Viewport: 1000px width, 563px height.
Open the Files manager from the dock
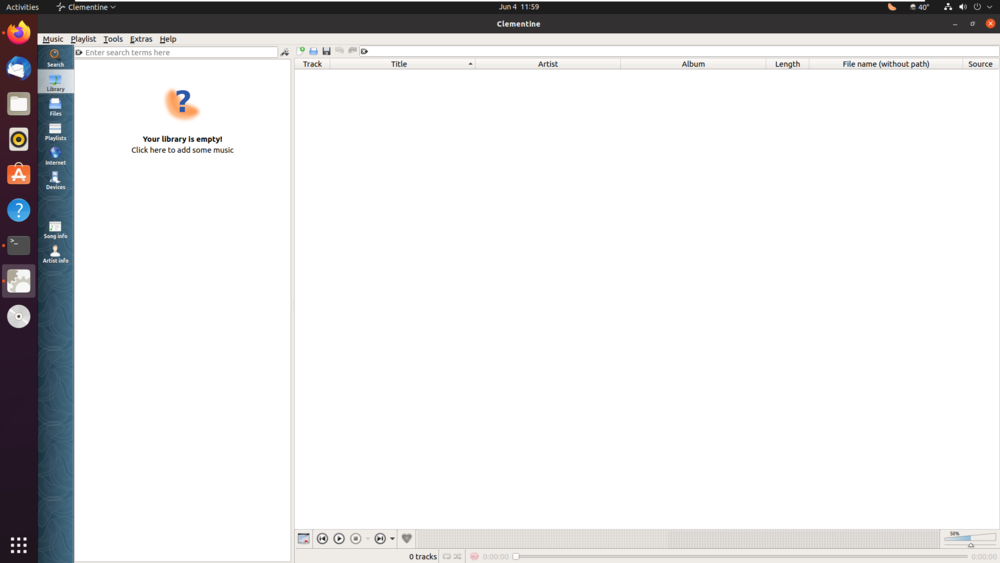(18, 104)
